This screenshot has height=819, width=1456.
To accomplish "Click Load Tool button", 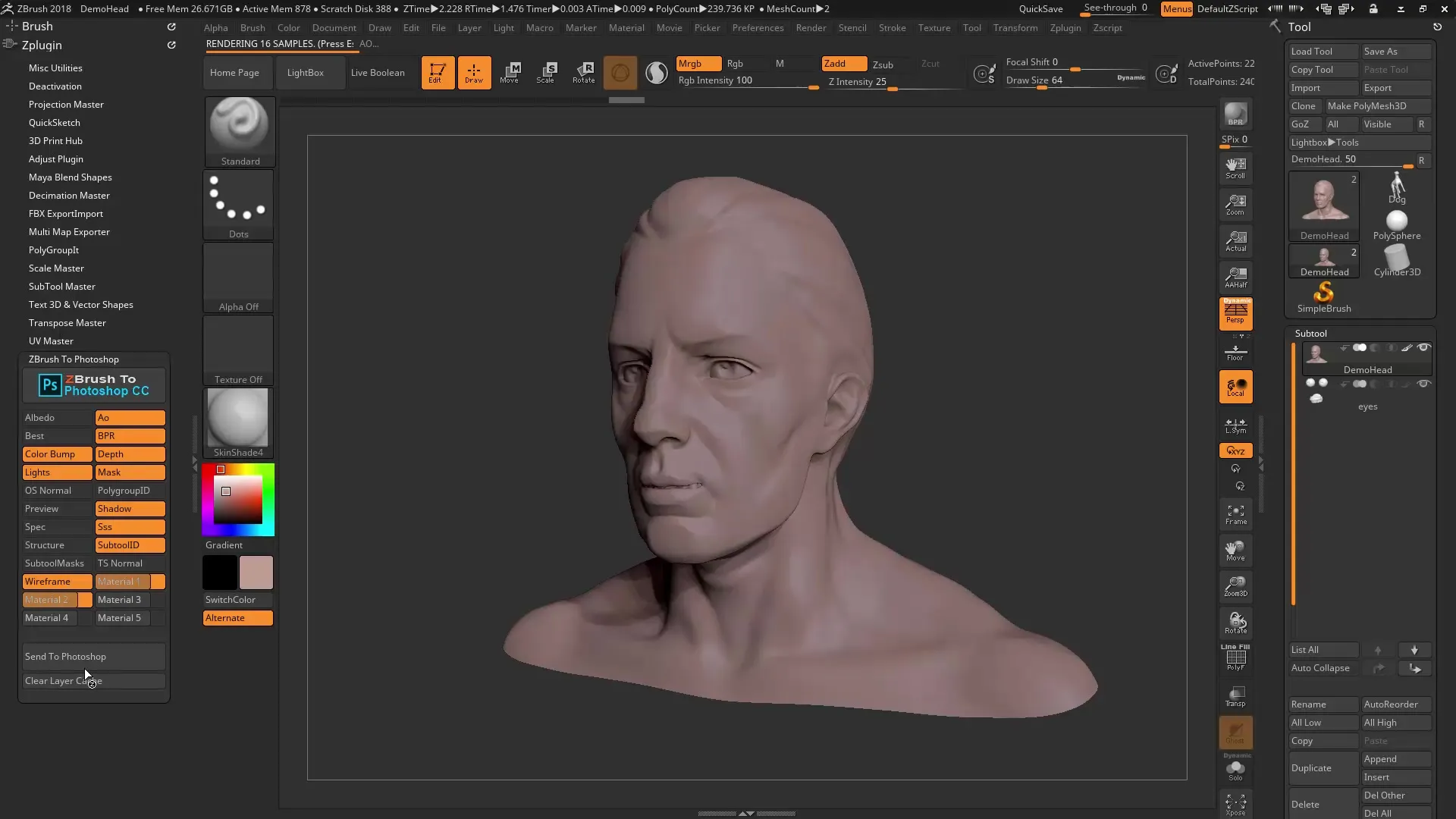I will (x=1324, y=52).
